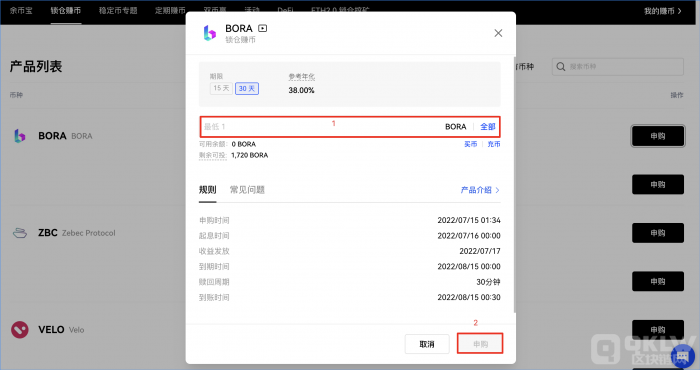Click the 起息时间 2022/07/16 00:00 value
This screenshot has height=370, width=700.
coord(469,236)
